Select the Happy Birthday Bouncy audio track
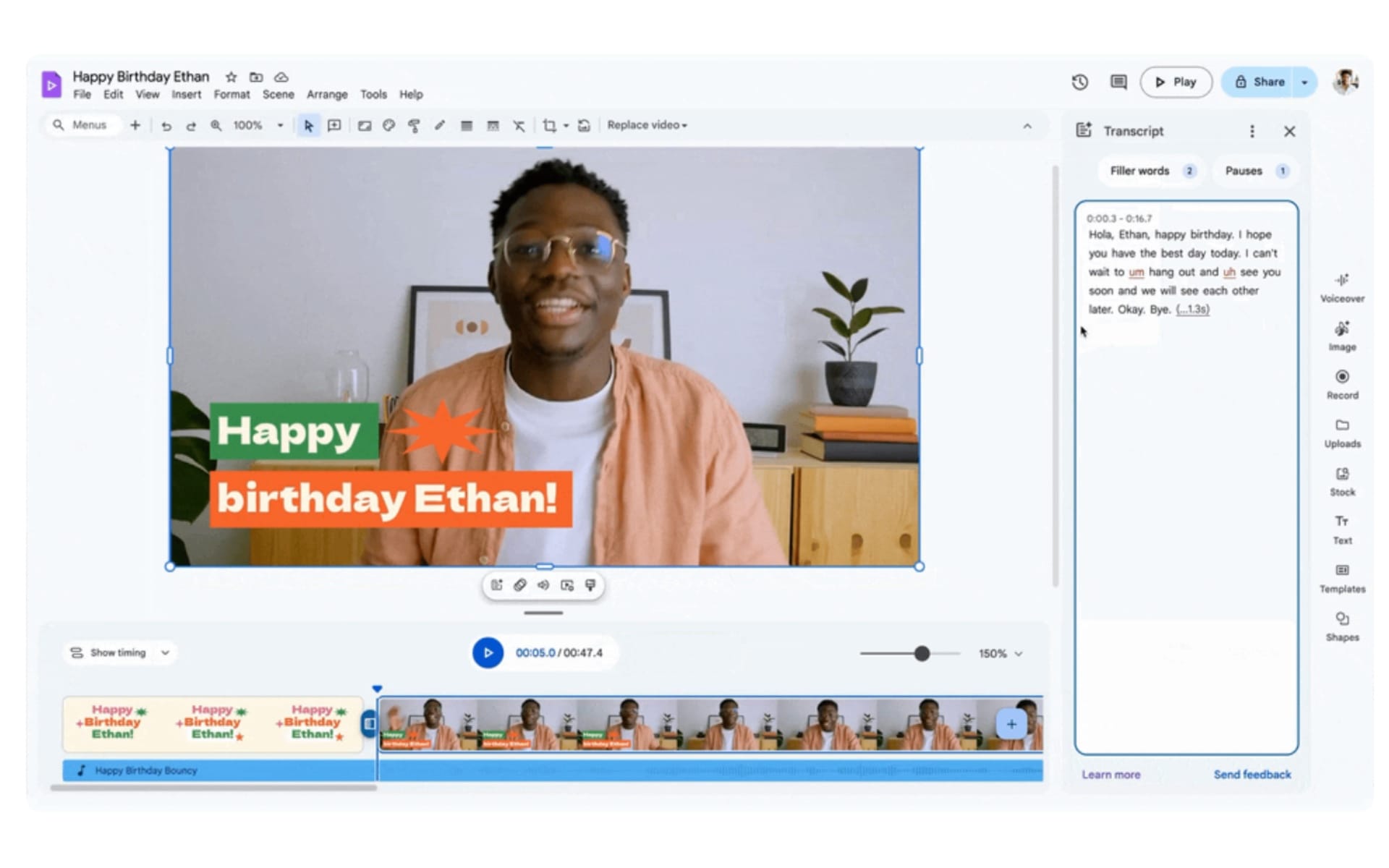The height and width of the screenshot is (868, 1389). 146,770
